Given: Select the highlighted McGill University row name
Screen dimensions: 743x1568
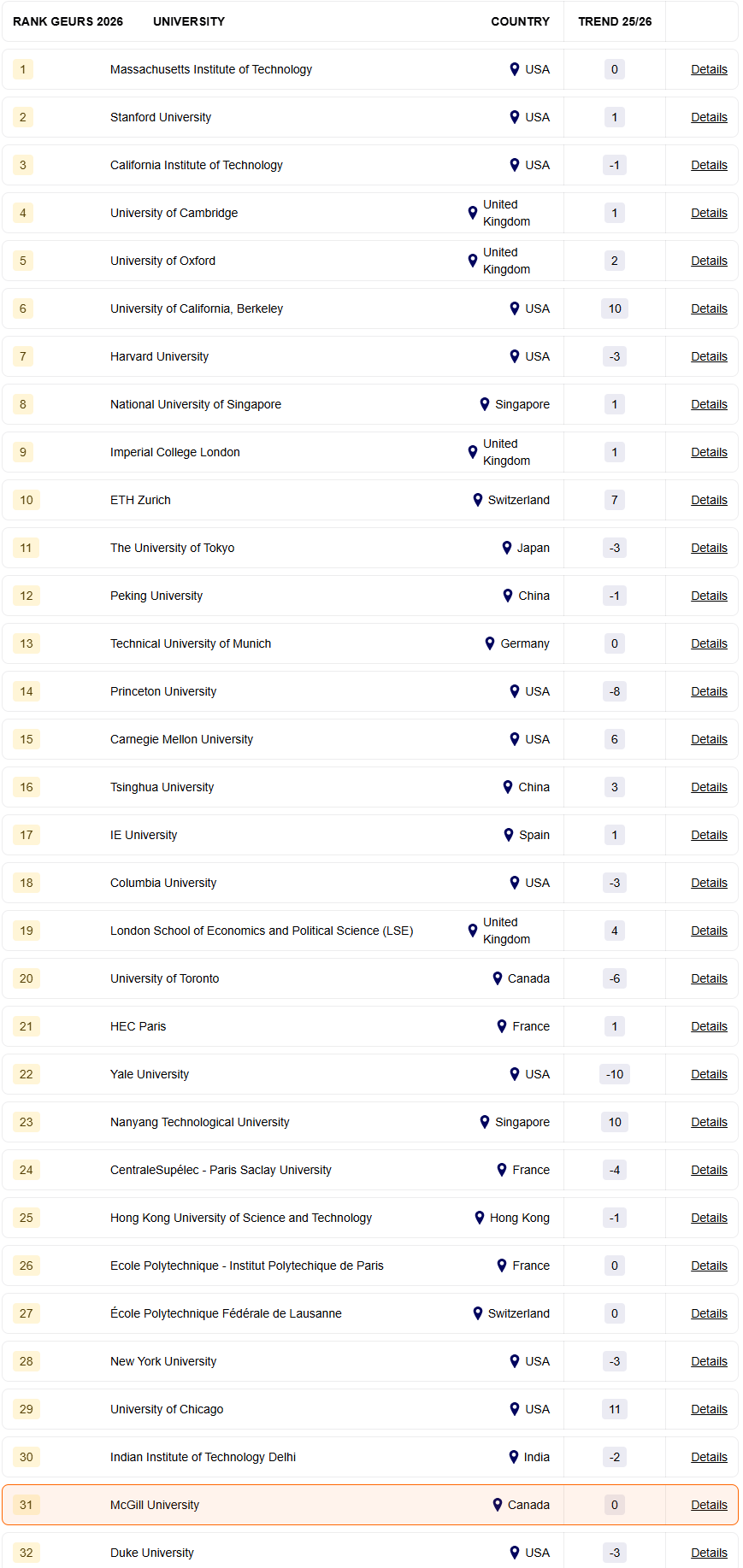Looking at the screenshot, I should 155,1505.
